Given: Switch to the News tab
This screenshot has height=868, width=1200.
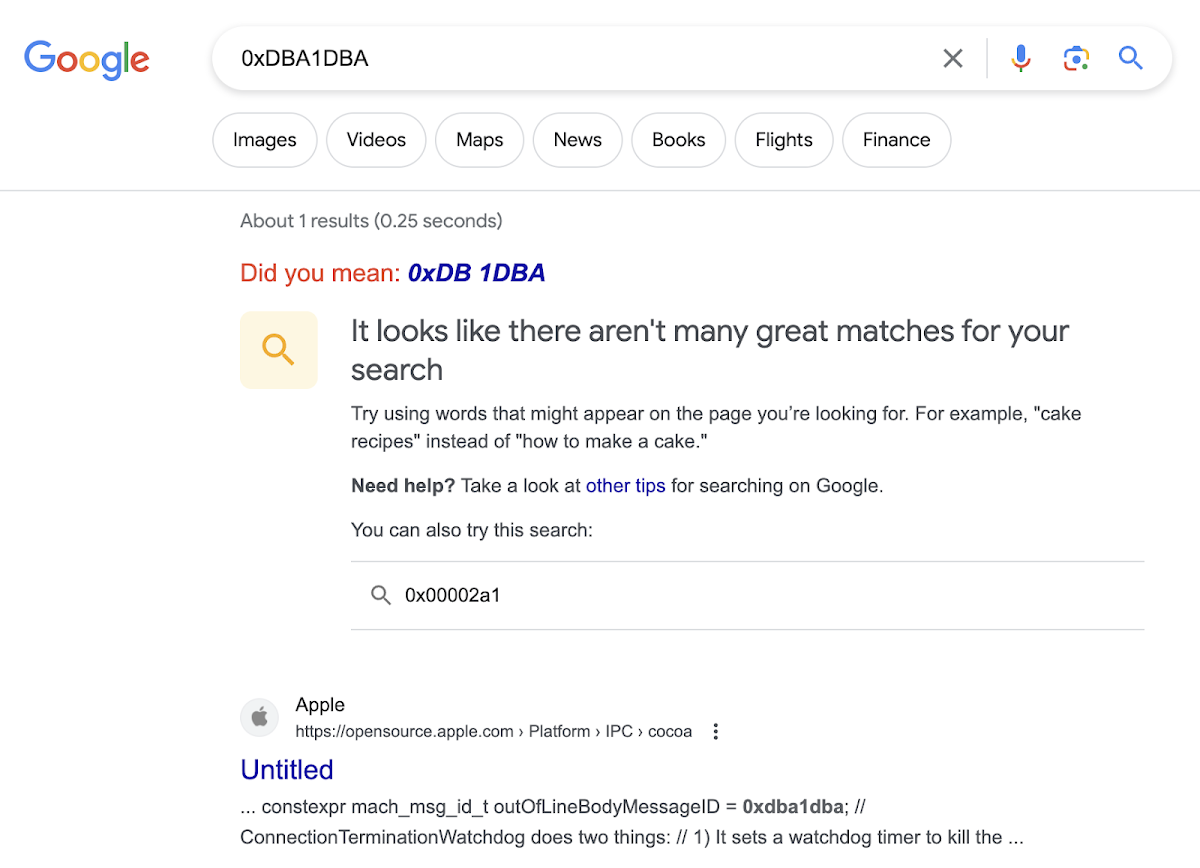Looking at the screenshot, I should [x=577, y=140].
